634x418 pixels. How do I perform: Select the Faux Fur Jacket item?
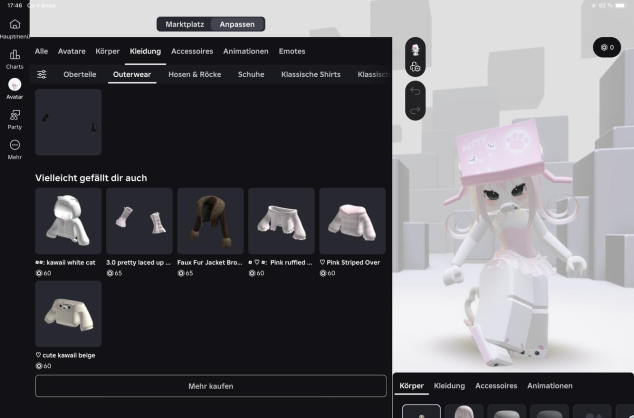[210, 221]
